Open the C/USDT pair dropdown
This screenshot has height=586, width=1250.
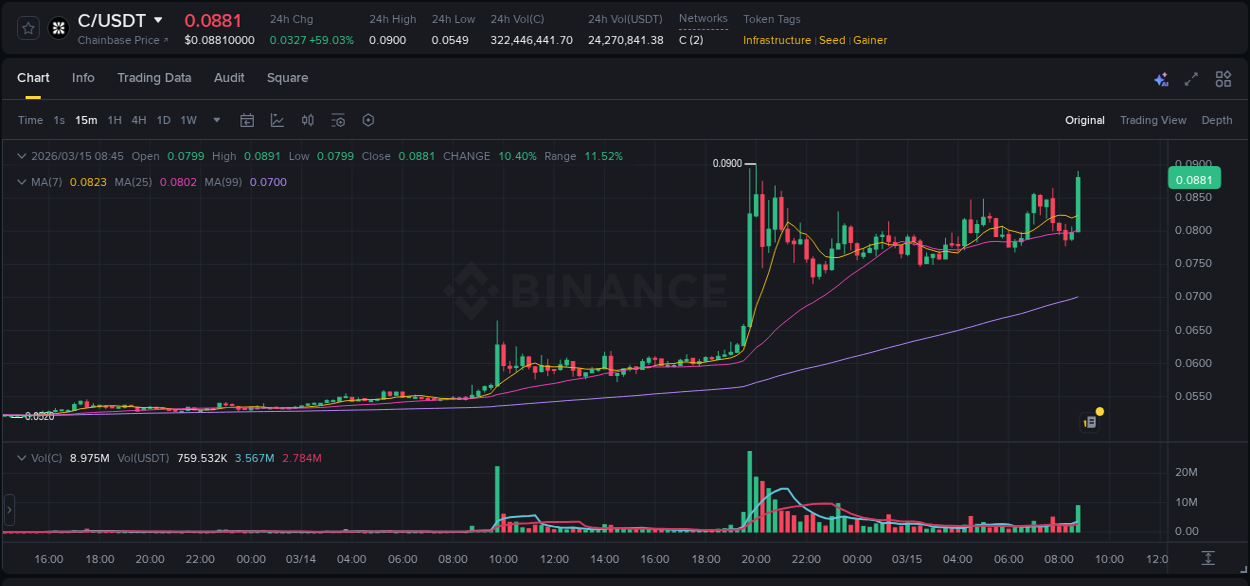coord(157,19)
